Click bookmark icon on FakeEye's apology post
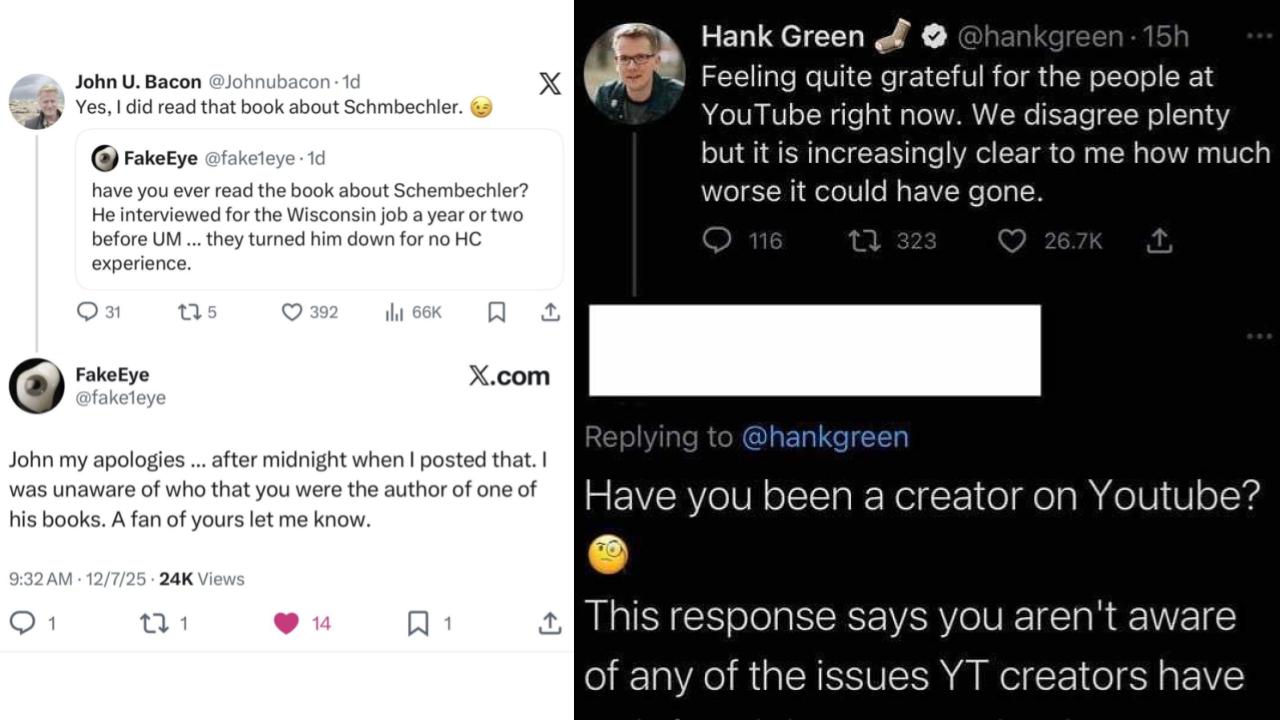This screenshot has width=1280, height=720. pos(419,623)
